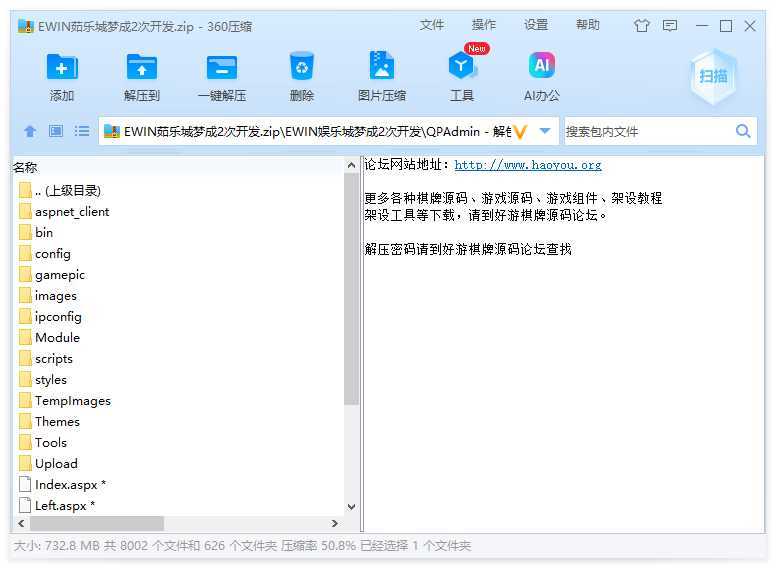Select the .. (上级目录) parent directory row
Viewport: 776px width, 568px height.
click(x=59, y=191)
